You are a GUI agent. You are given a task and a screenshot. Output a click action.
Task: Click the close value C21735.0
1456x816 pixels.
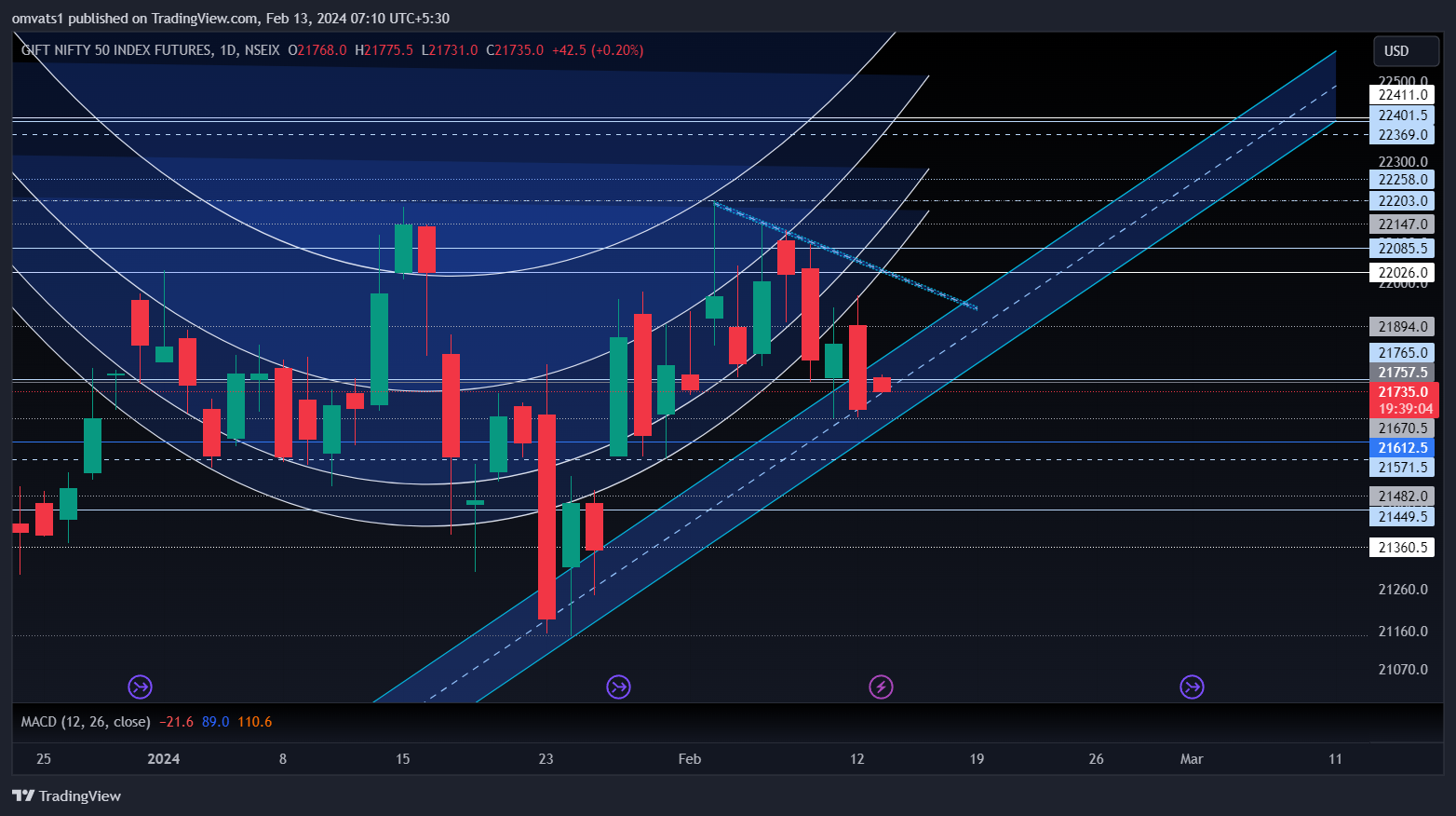pos(515,50)
